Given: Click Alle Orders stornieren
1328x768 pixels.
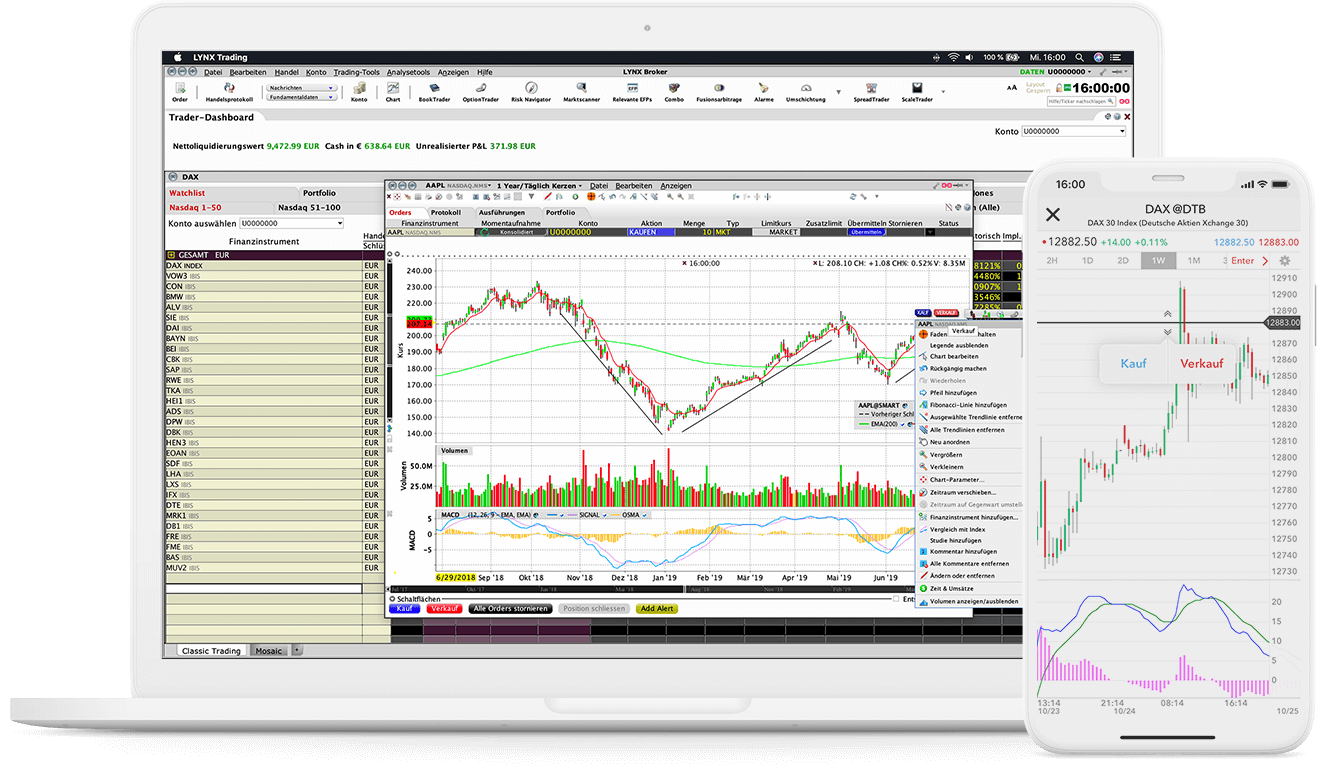Looking at the screenshot, I should pyautogui.click(x=510, y=608).
